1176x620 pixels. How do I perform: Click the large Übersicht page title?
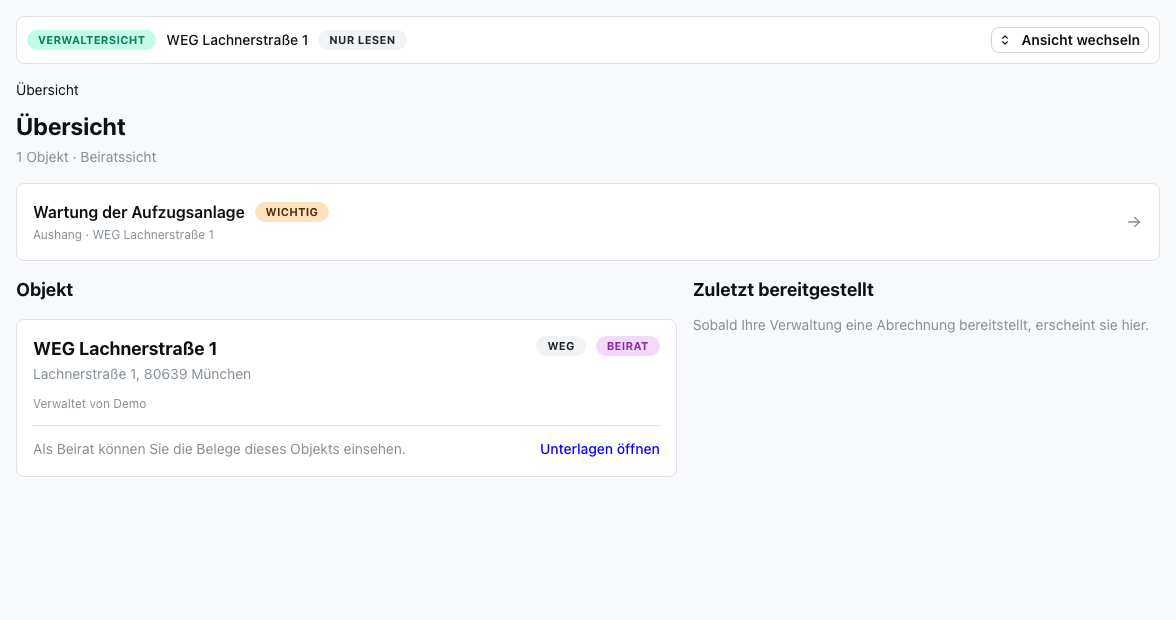[70, 126]
